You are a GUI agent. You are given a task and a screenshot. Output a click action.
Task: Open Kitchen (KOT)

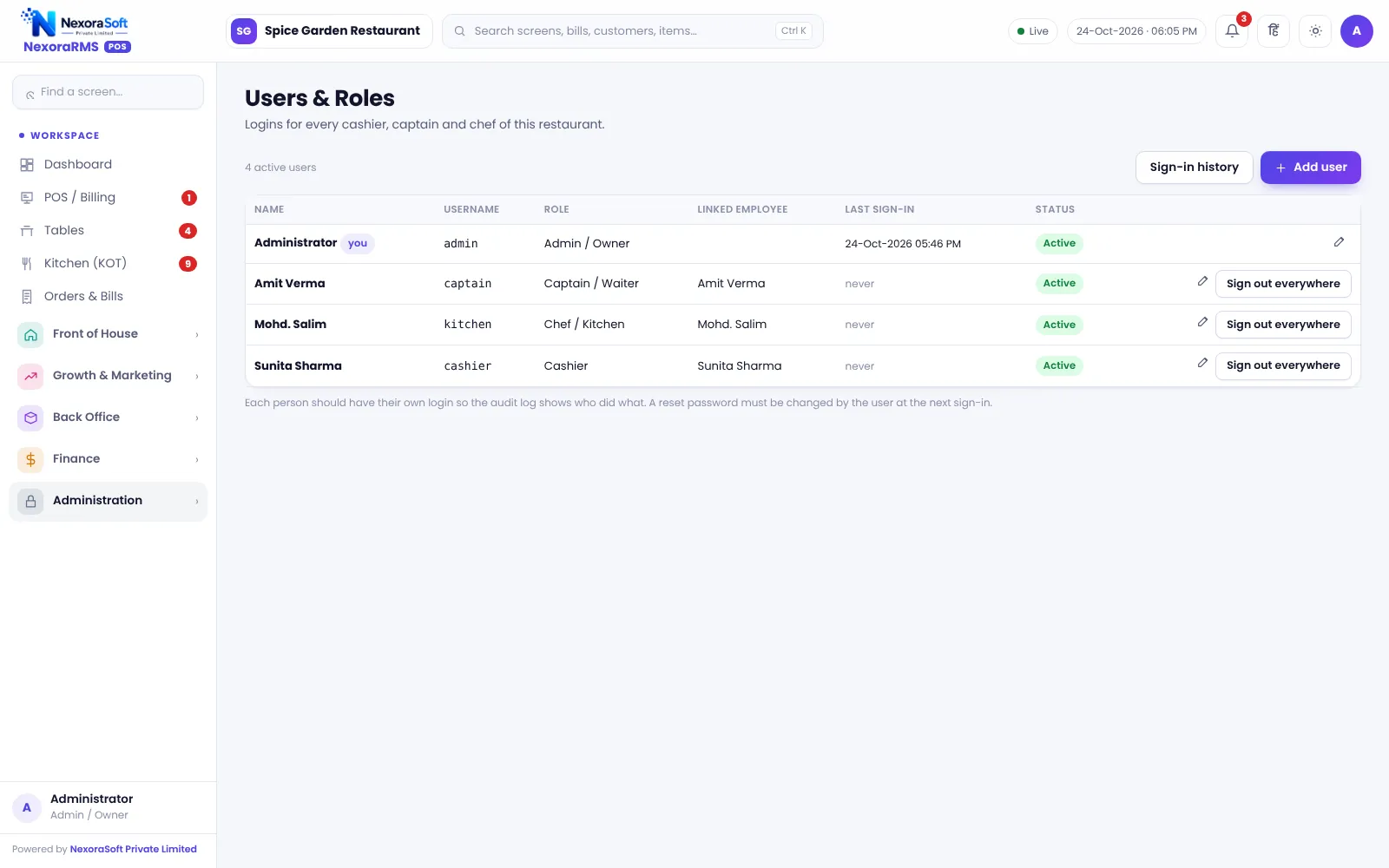point(108,264)
